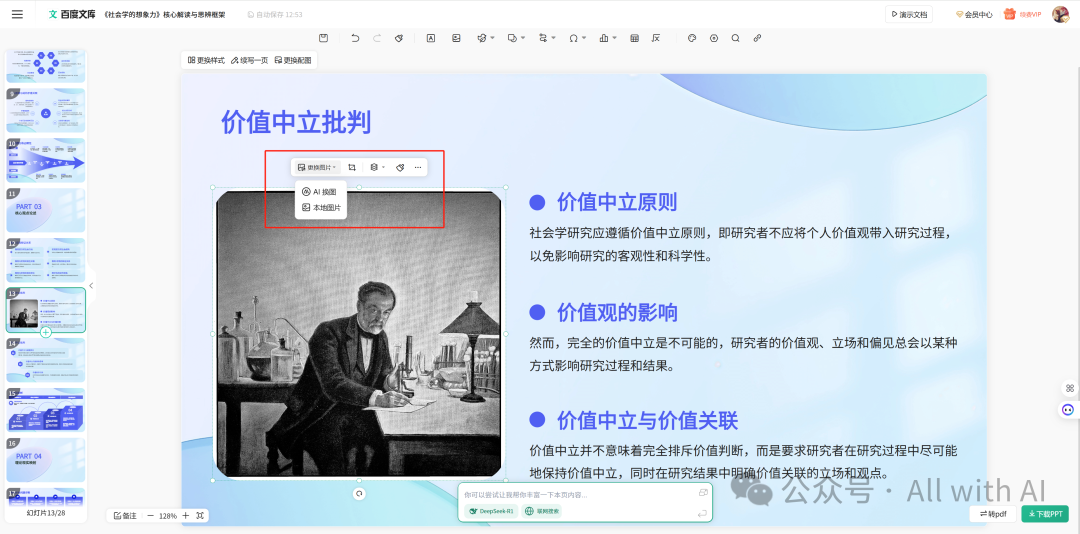Select slide 11 PART 03 thumbnail
1080x534 pixels.
(45, 210)
